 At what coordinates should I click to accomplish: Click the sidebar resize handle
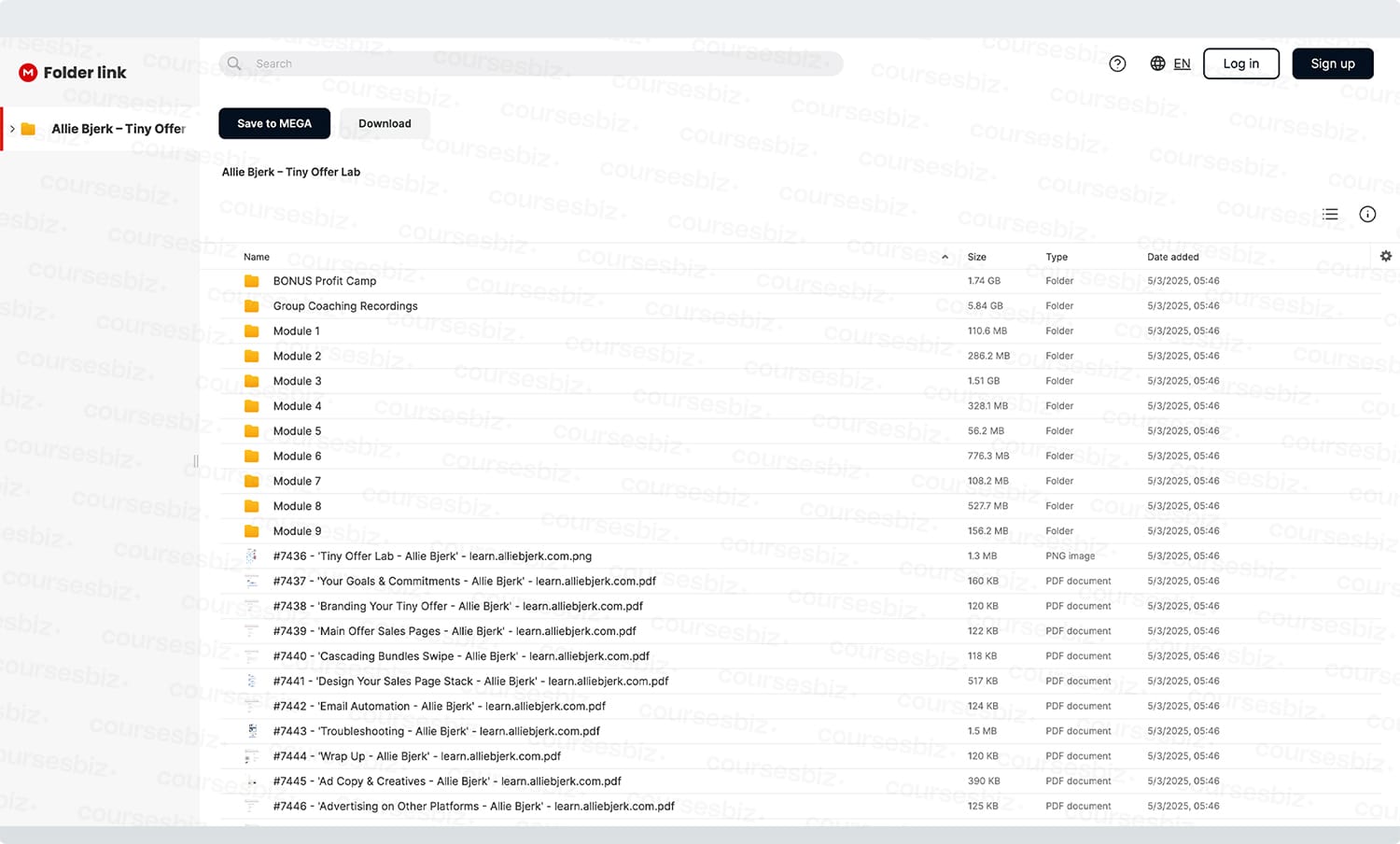tap(196, 461)
